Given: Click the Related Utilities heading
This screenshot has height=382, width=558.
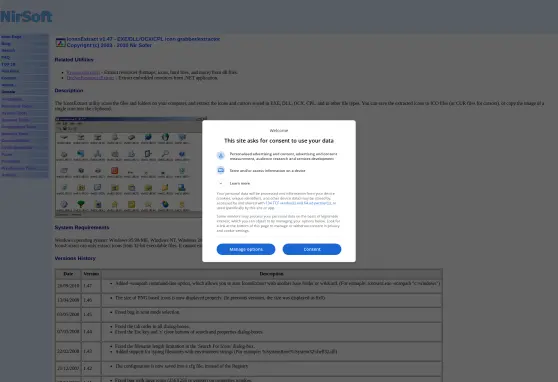Looking at the screenshot, I should pos(74,59).
